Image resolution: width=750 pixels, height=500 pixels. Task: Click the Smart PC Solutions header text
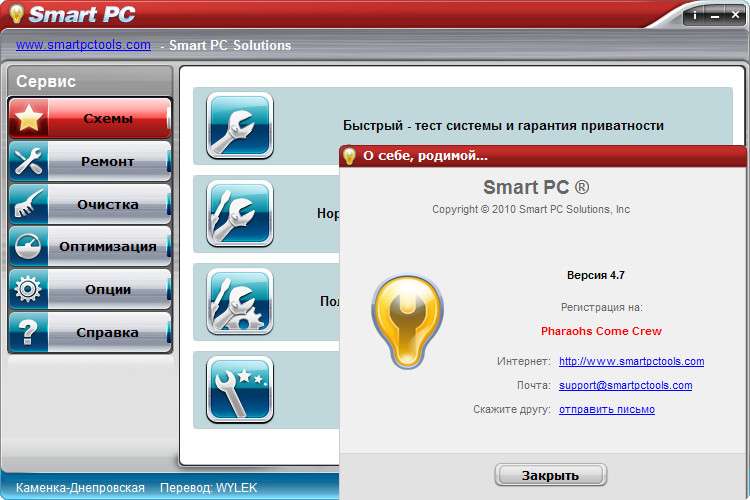tap(230, 45)
